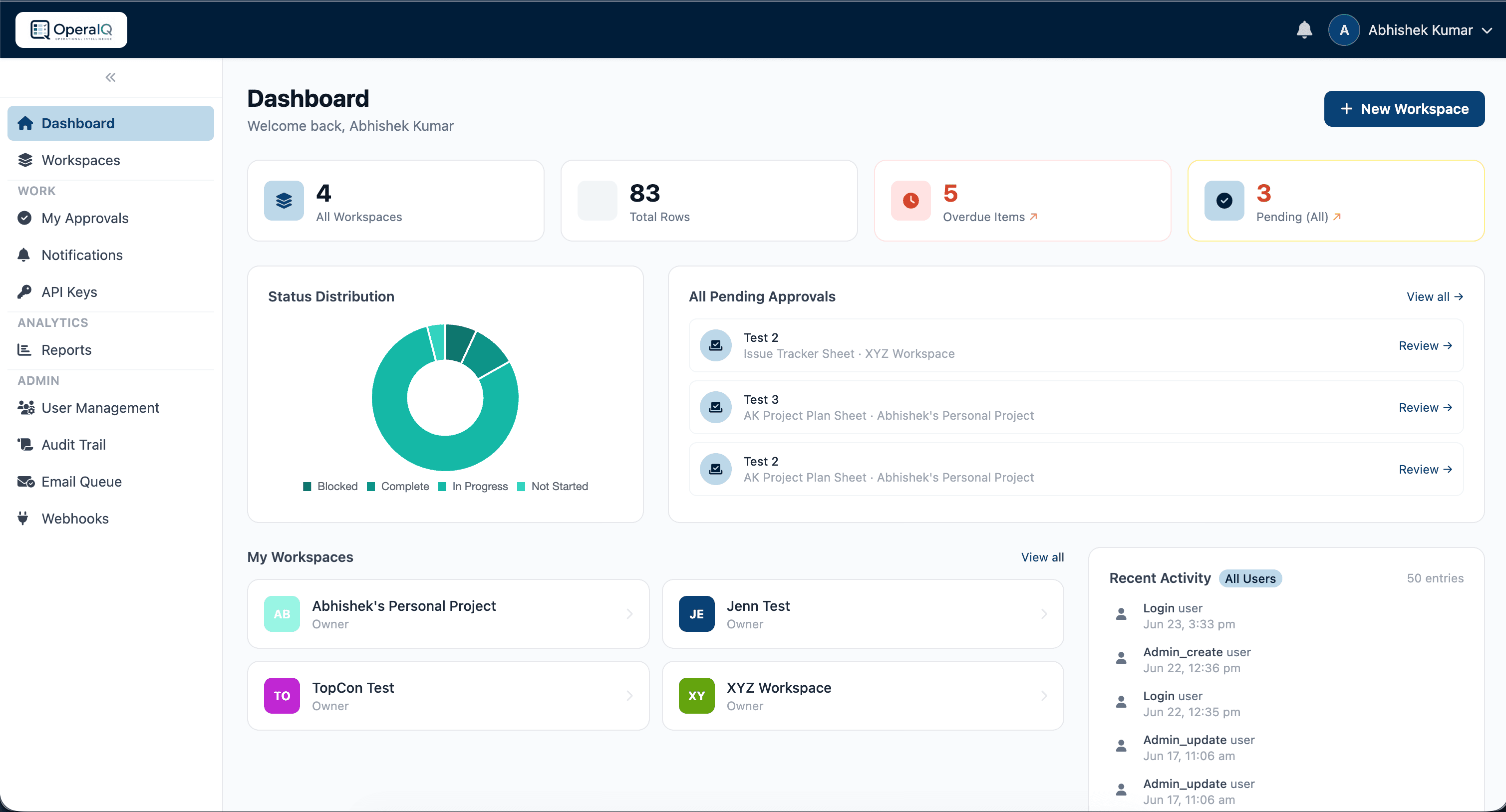1506x812 pixels.
Task: Click the Pending (All) checkmark card icon
Action: click(1223, 201)
